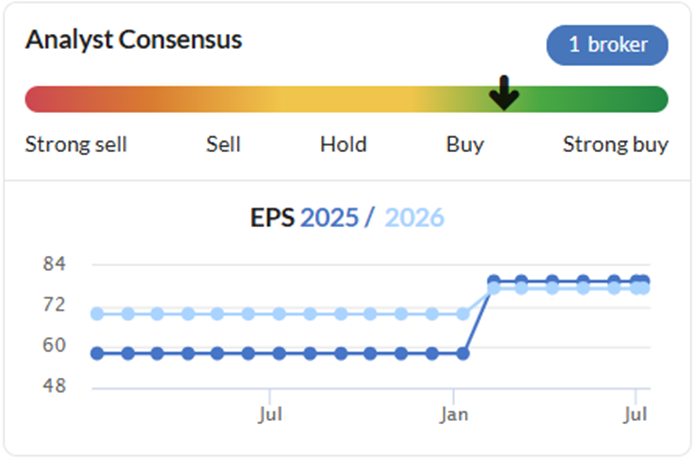This screenshot has height=458, width=698.
Task: Click the 48 y-axis value label
Action: click(54, 385)
